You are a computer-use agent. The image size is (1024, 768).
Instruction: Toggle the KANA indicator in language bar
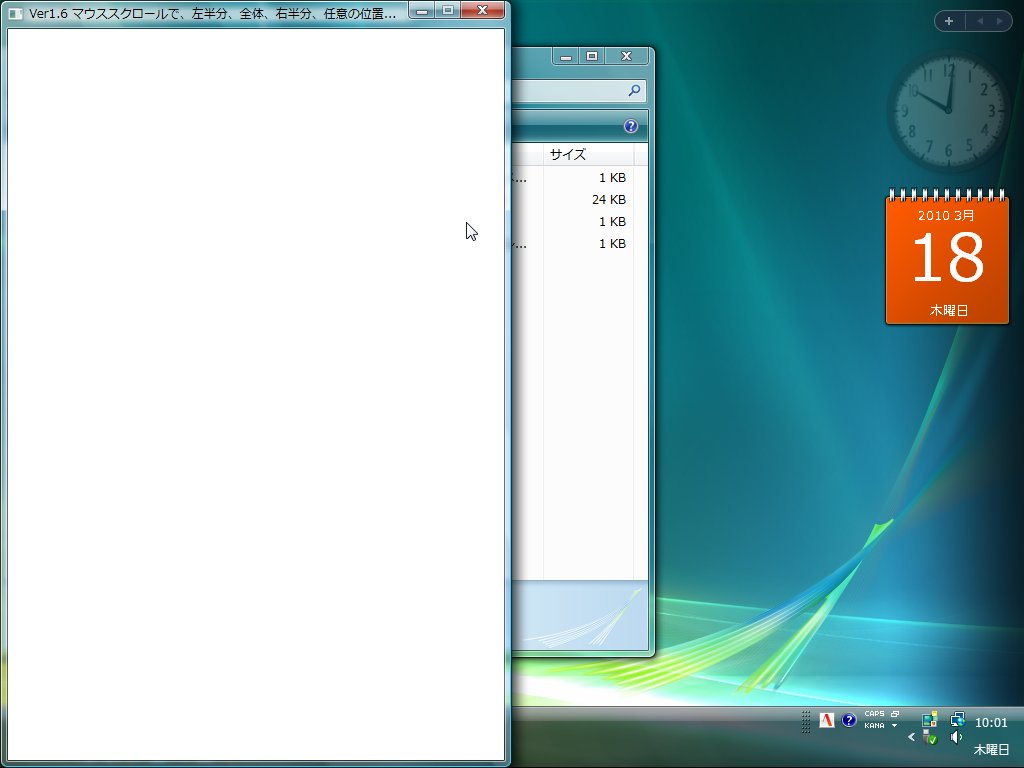tap(874, 726)
